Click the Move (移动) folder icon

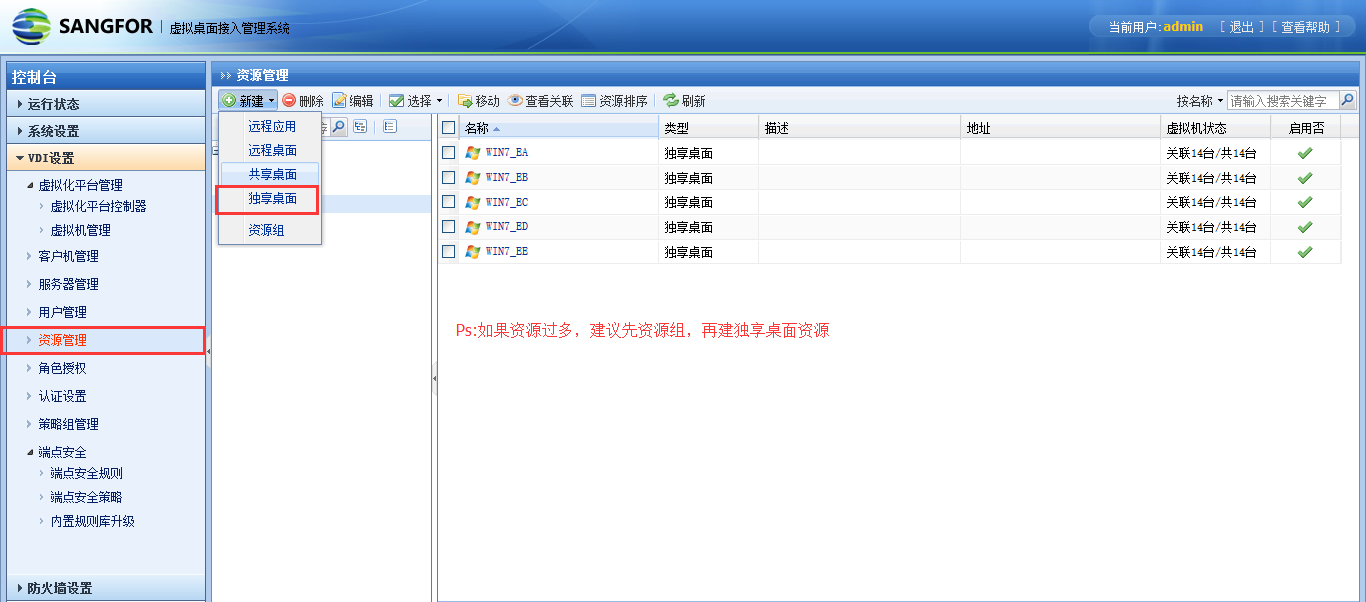point(465,101)
